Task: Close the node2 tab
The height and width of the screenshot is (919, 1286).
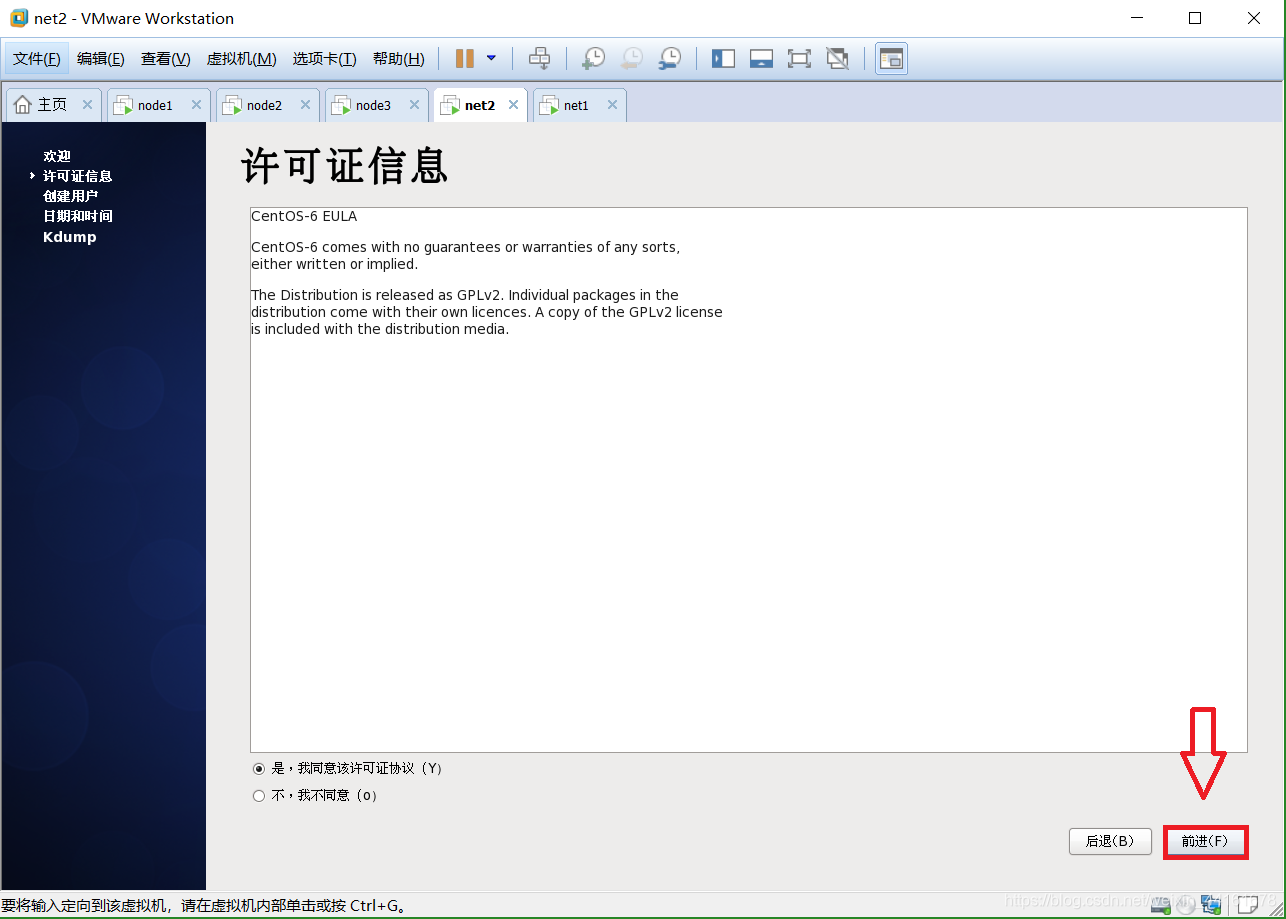Action: [305, 105]
